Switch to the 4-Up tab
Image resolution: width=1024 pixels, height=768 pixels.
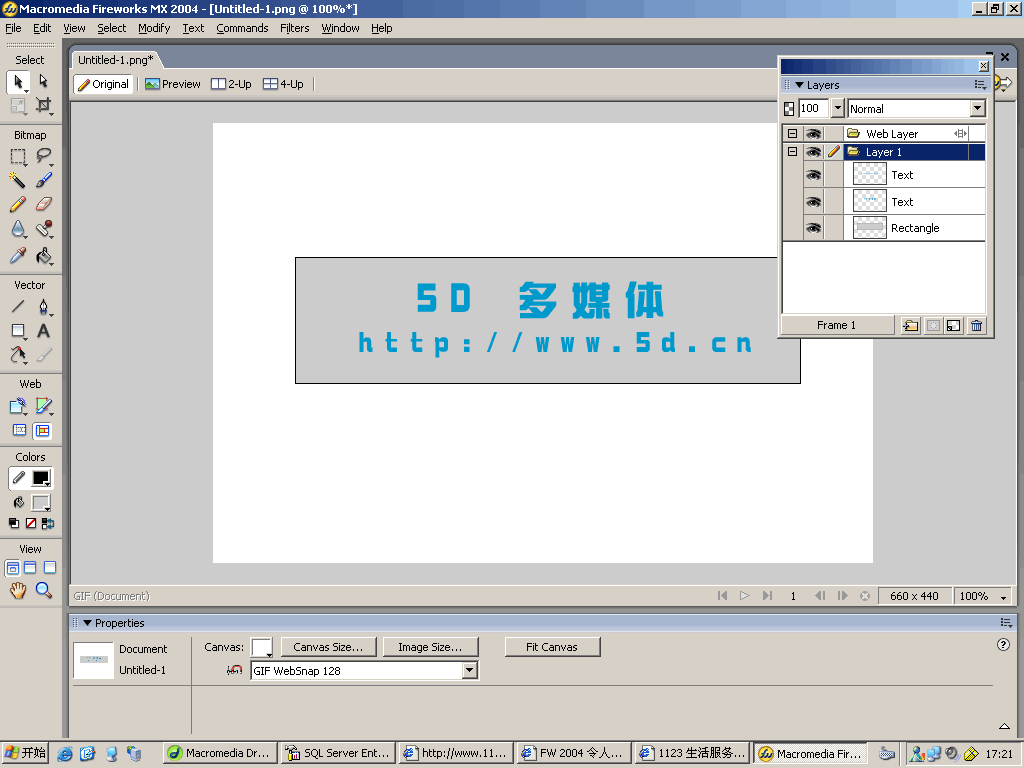click(x=283, y=84)
